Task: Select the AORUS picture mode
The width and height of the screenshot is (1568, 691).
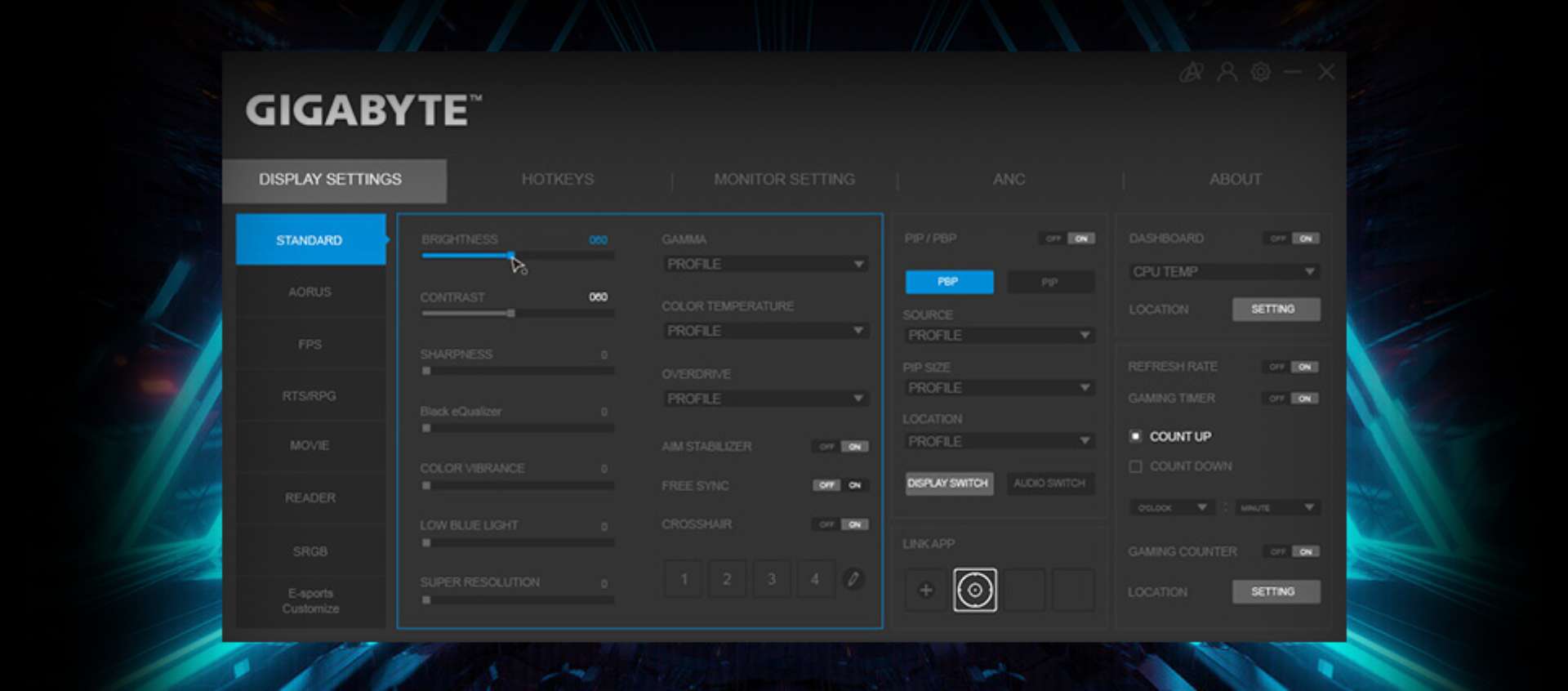Action: click(310, 292)
